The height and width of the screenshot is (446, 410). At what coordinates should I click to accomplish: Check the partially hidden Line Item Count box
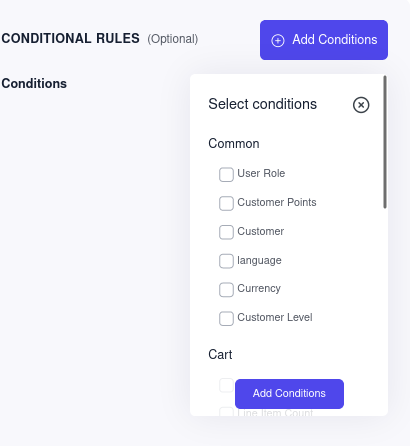click(x=226, y=412)
